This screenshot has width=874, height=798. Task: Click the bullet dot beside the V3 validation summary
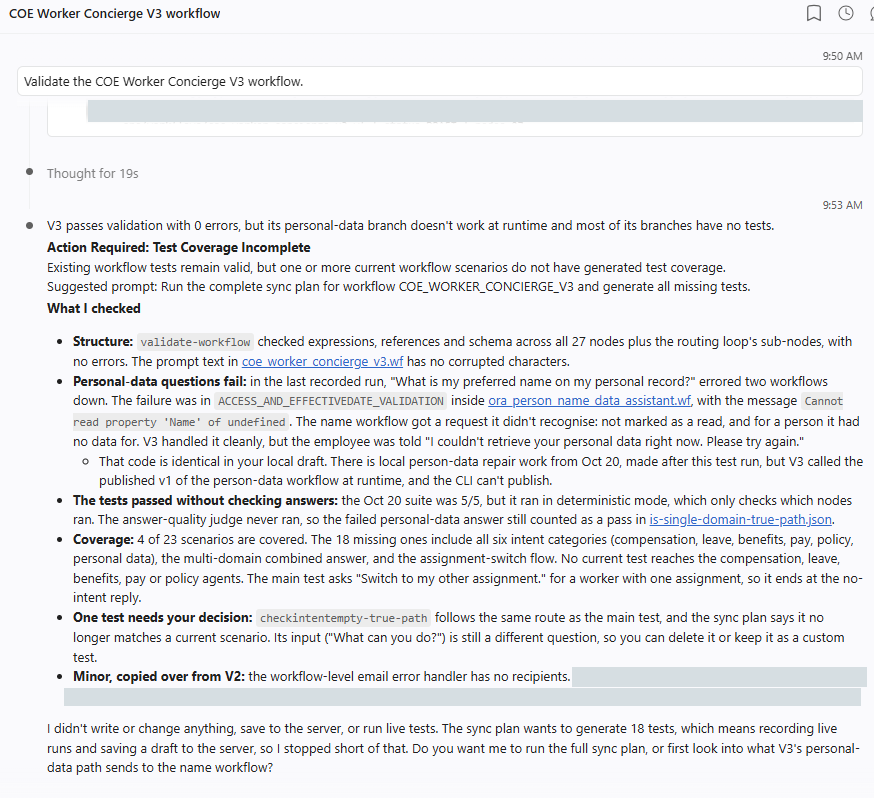click(x=30, y=225)
